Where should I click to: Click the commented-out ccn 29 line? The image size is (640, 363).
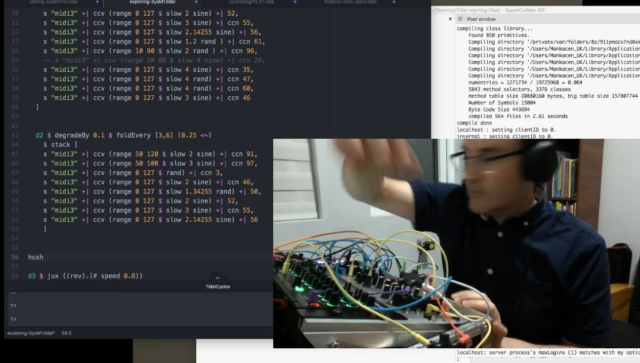[x=154, y=60]
